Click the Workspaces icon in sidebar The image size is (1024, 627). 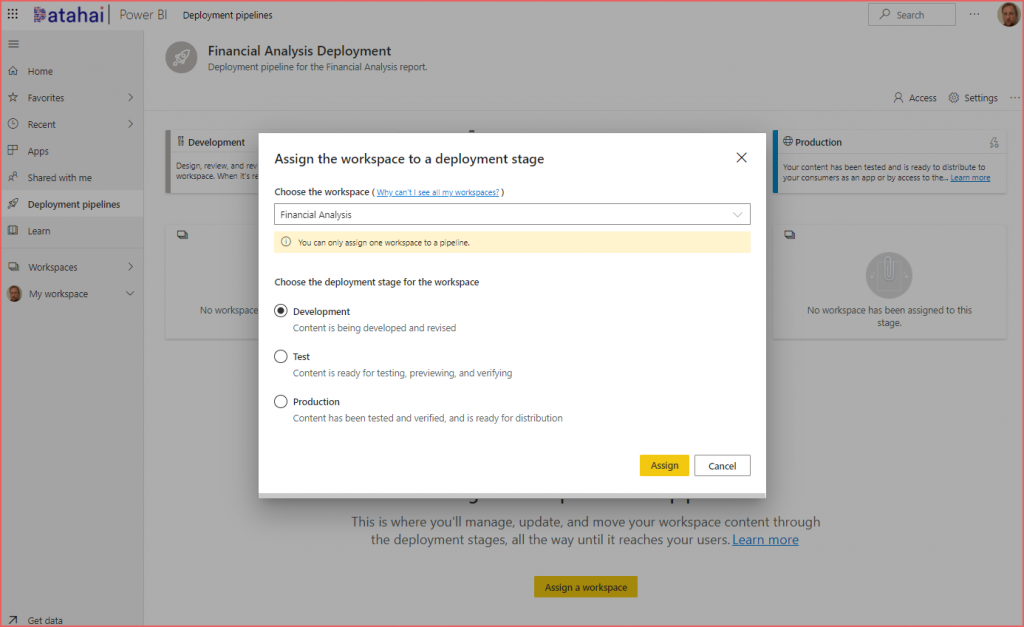point(13,266)
